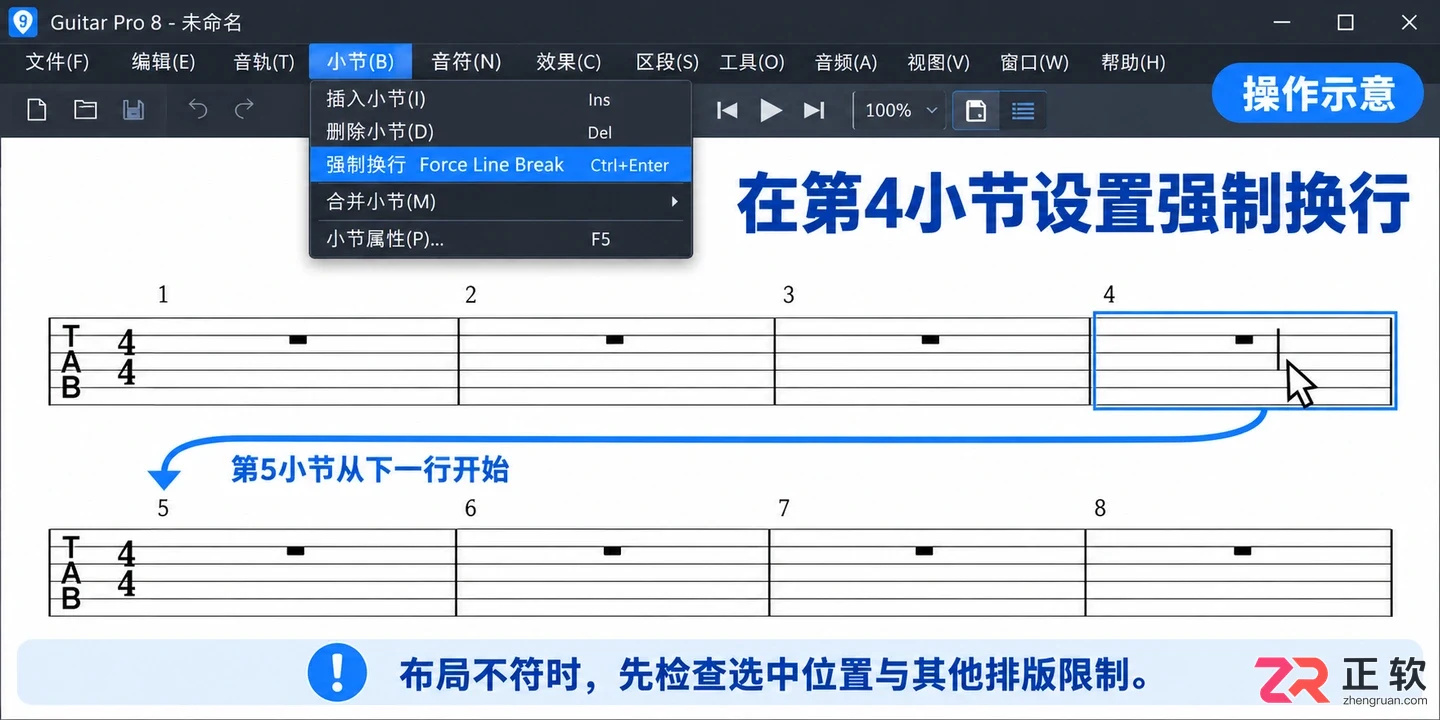Click the Guitar Pro app icon in title bar
Screen dimensions: 1440x720
tap(23, 22)
